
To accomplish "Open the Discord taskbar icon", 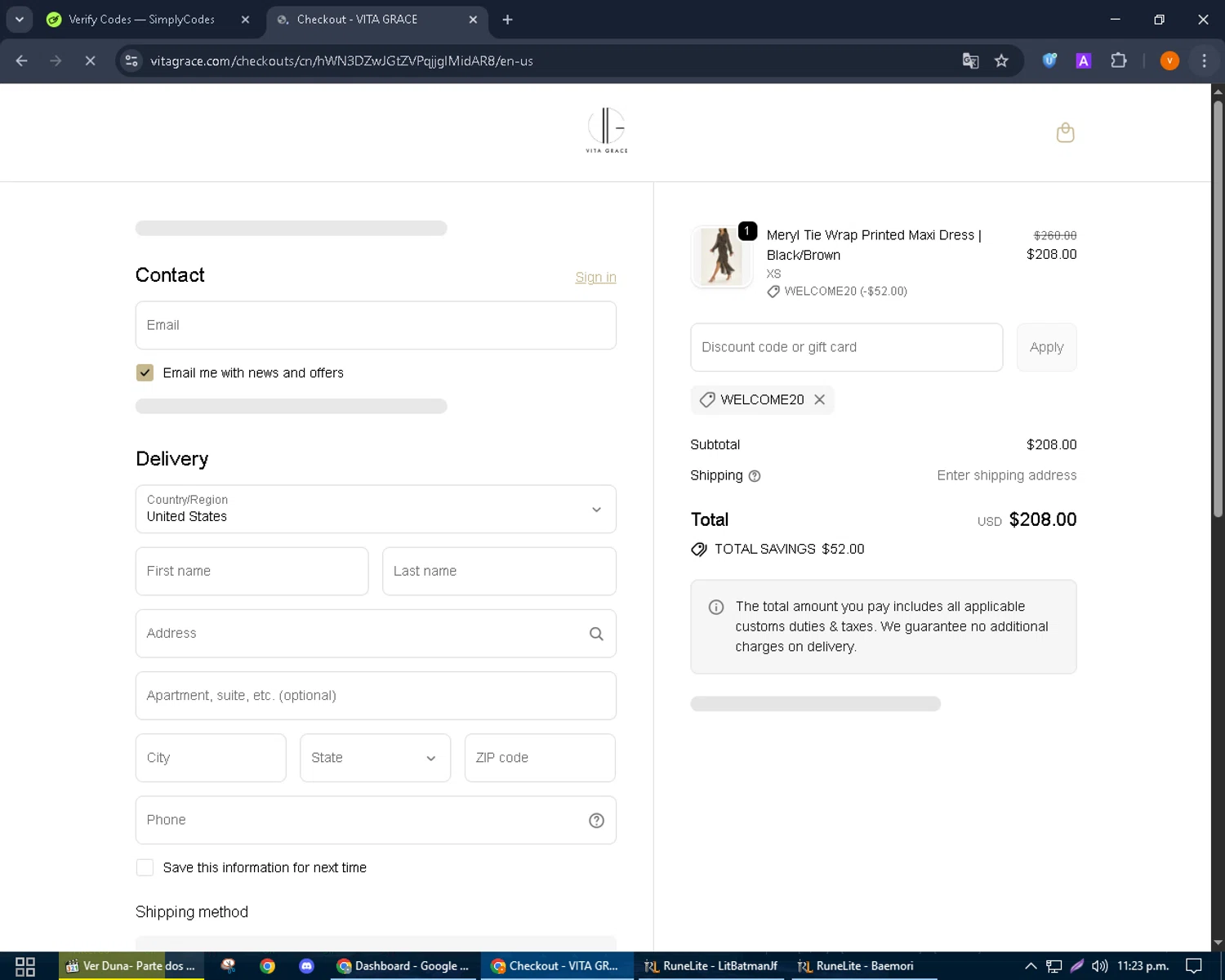I will (306, 966).
